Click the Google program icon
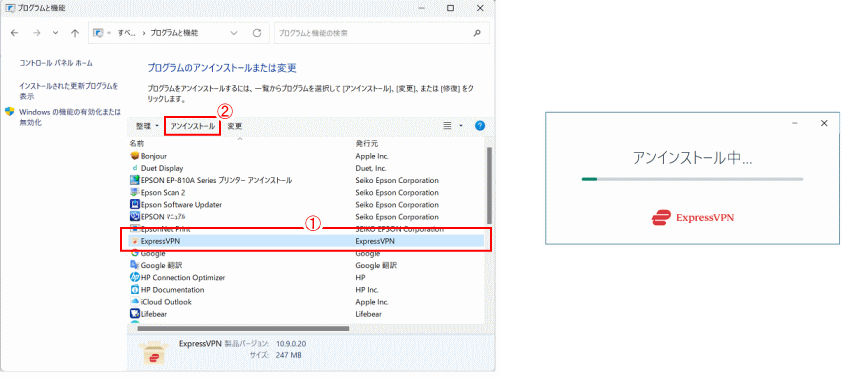This screenshot has width=842, height=377. (135, 253)
